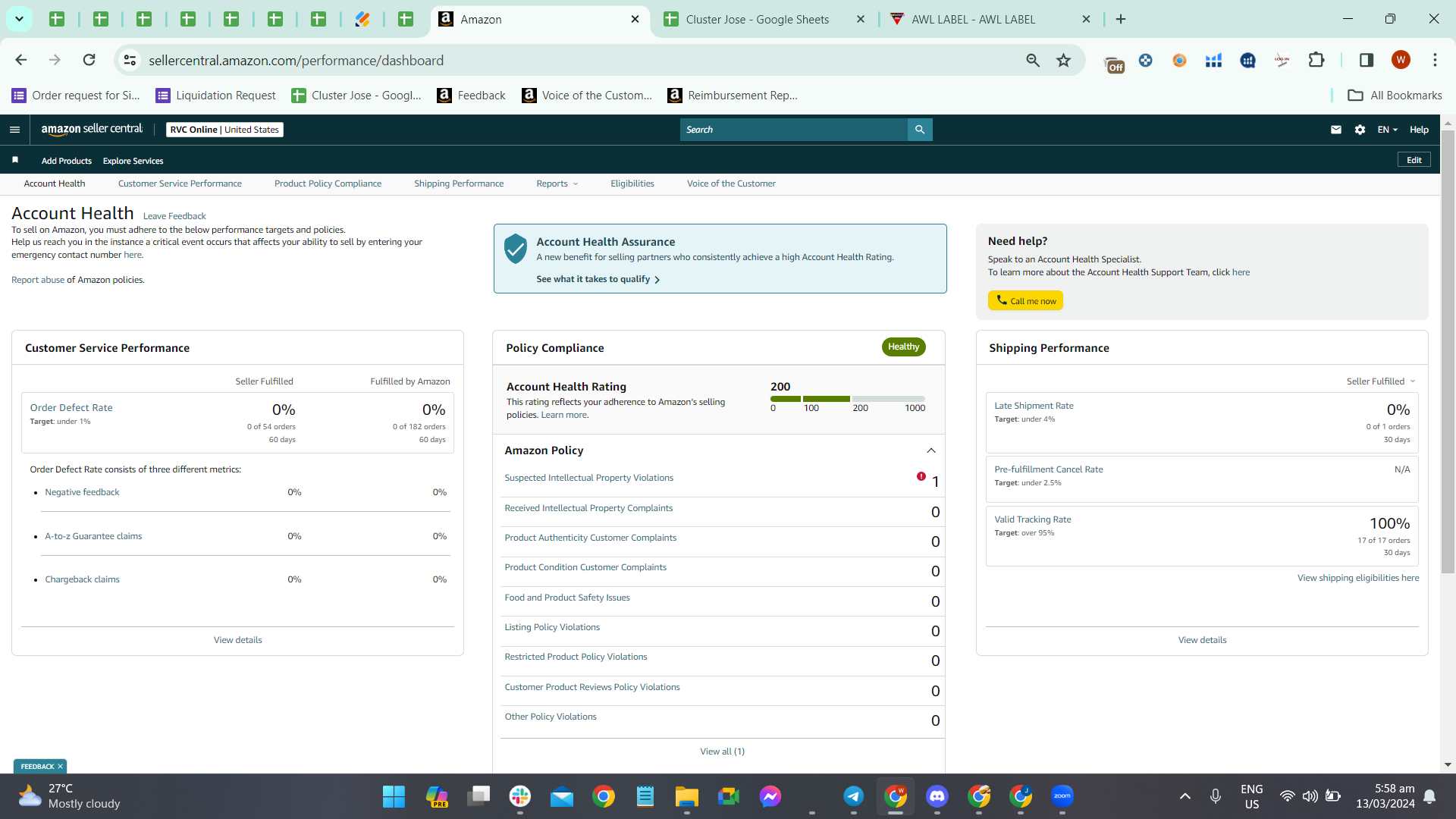This screenshot has height=819, width=1456.
Task: Open the RVC Online United States account switcher
Action: pyautogui.click(x=224, y=130)
